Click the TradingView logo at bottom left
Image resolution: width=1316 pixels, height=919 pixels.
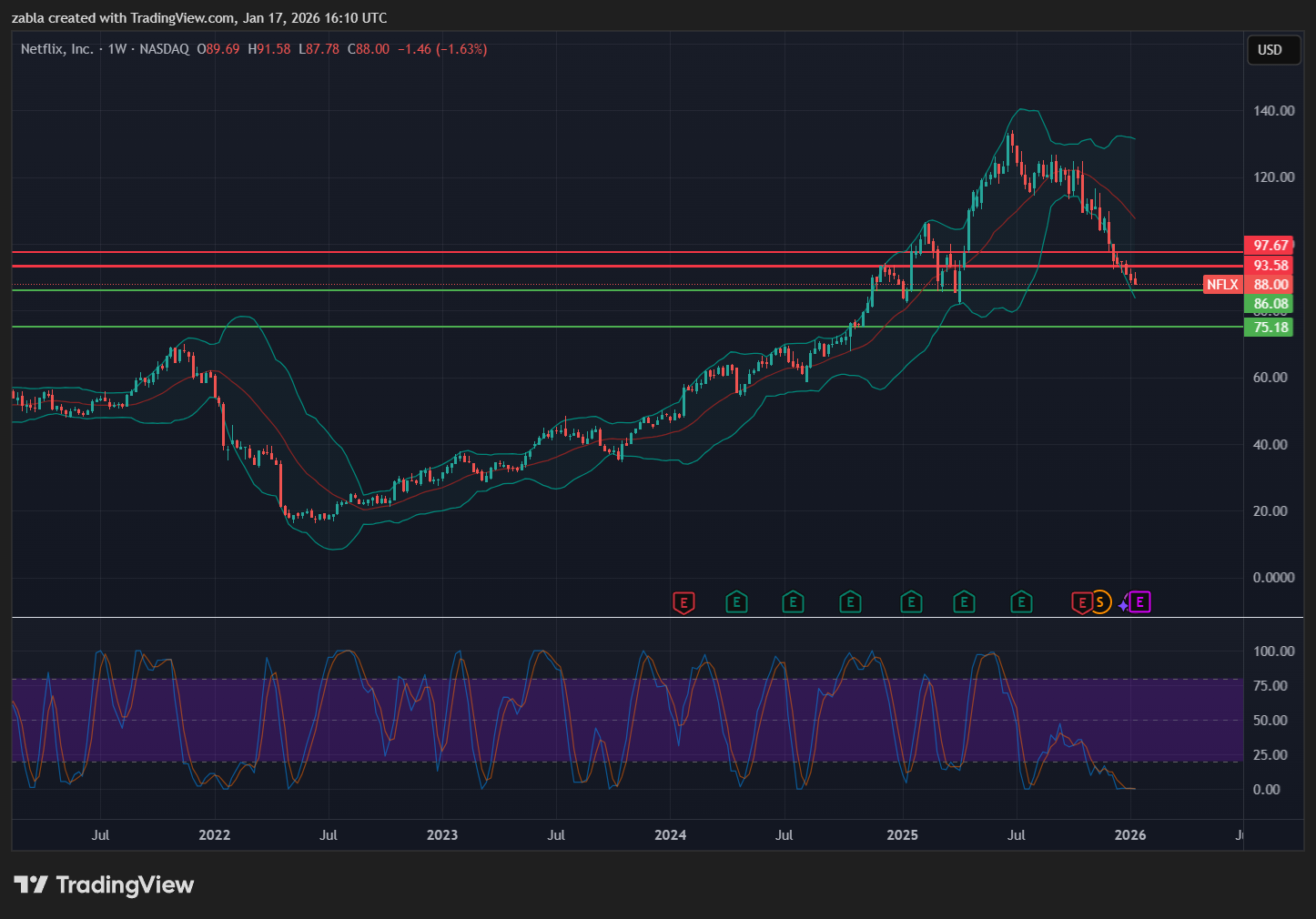[104, 884]
